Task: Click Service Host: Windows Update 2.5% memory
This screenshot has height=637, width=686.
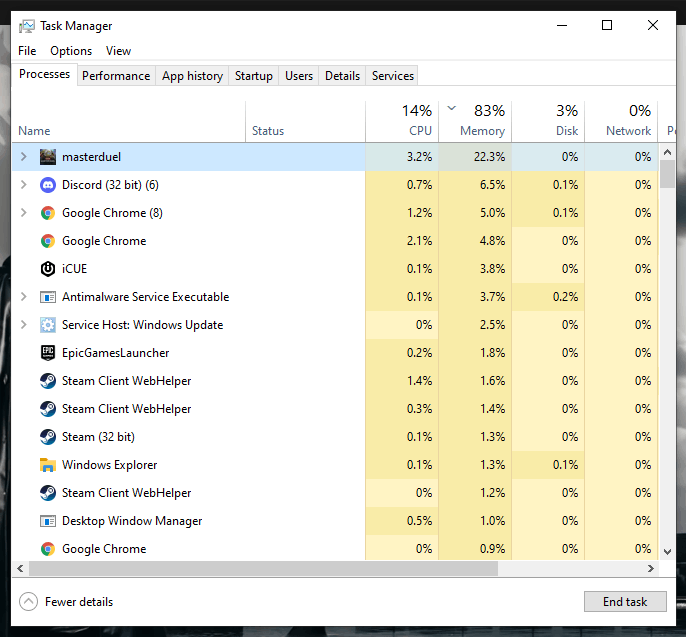Action: click(x=492, y=325)
